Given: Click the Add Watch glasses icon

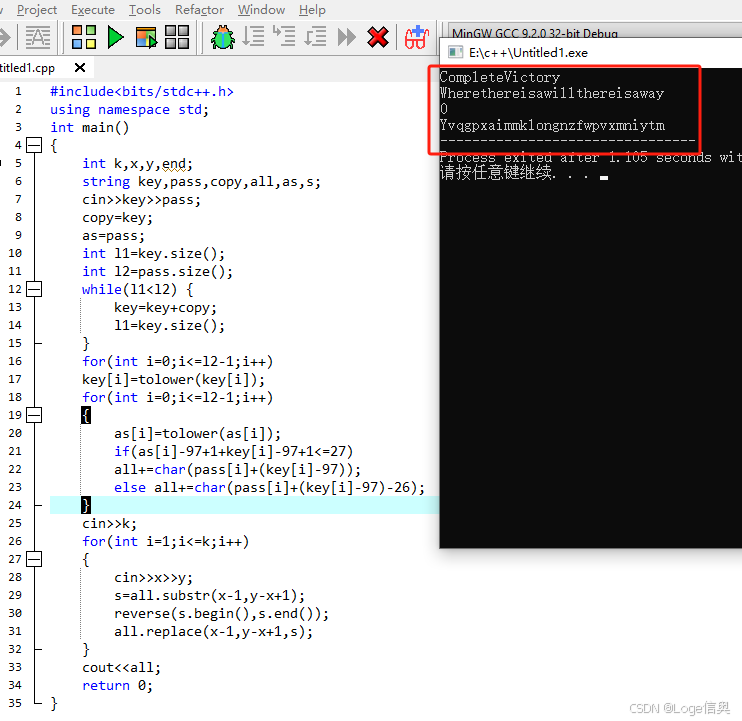Looking at the screenshot, I should [x=417, y=37].
